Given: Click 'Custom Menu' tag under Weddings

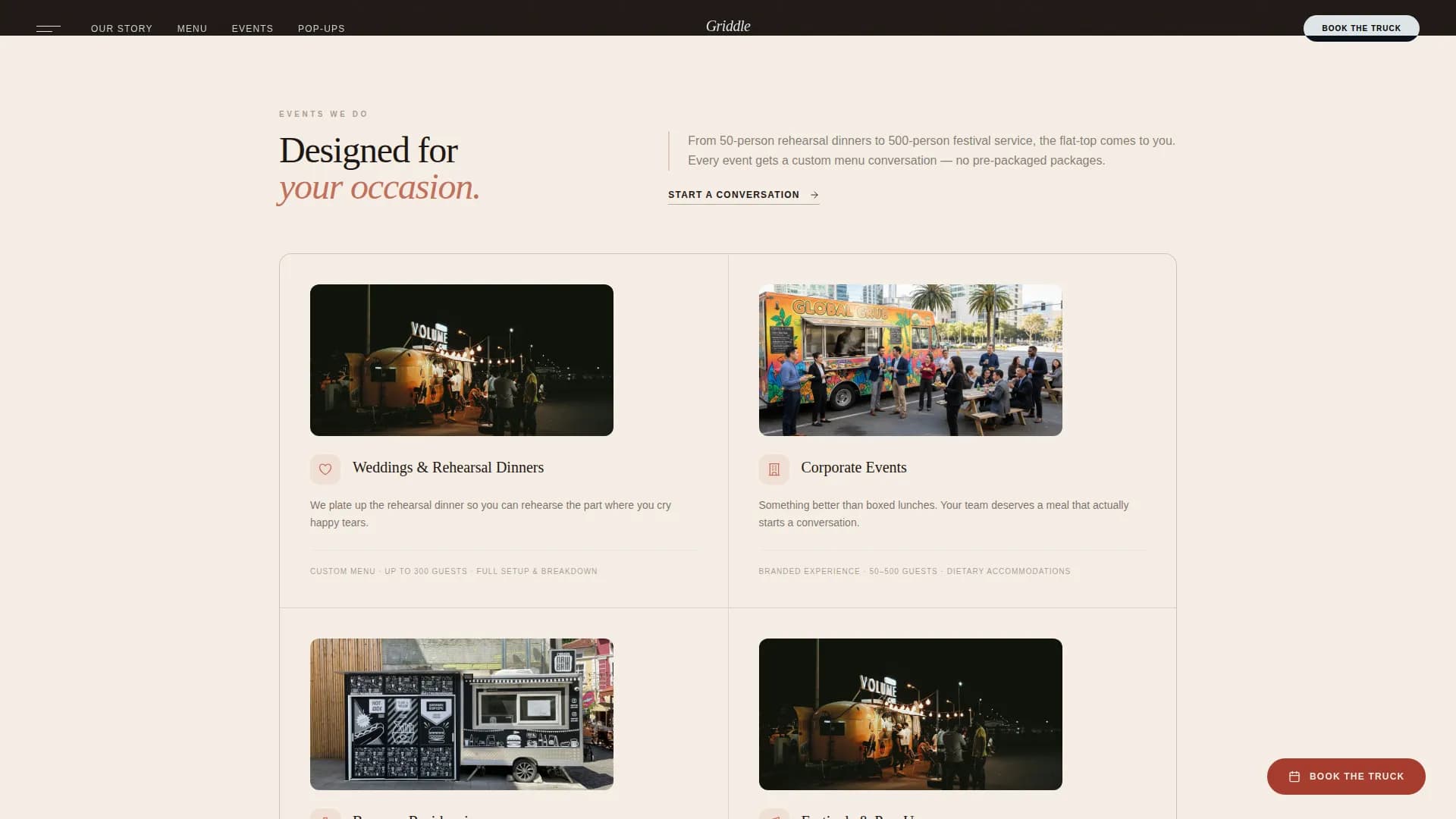Looking at the screenshot, I should coord(343,572).
